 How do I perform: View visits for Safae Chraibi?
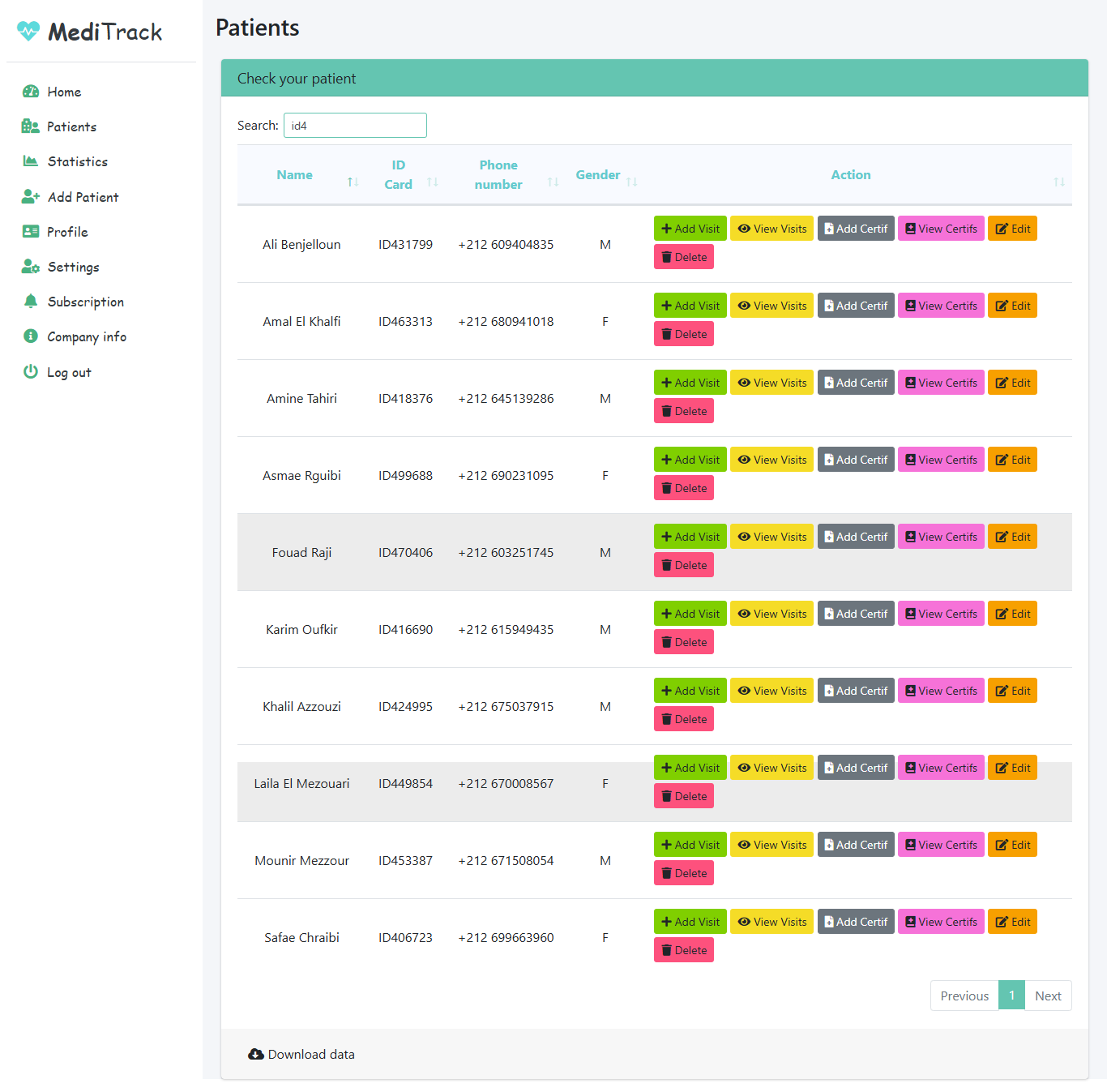coord(771,922)
